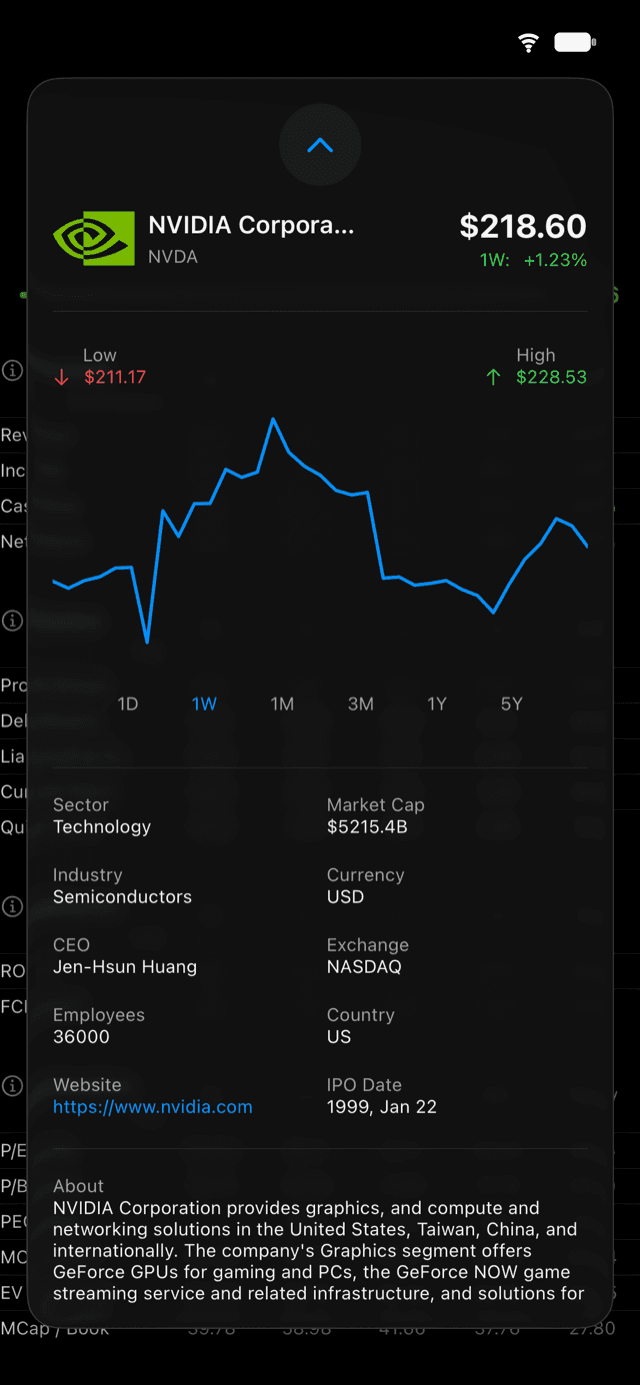The width and height of the screenshot is (640, 1385).
Task: Click the 1W: +1.23% change label
Action: click(533, 260)
